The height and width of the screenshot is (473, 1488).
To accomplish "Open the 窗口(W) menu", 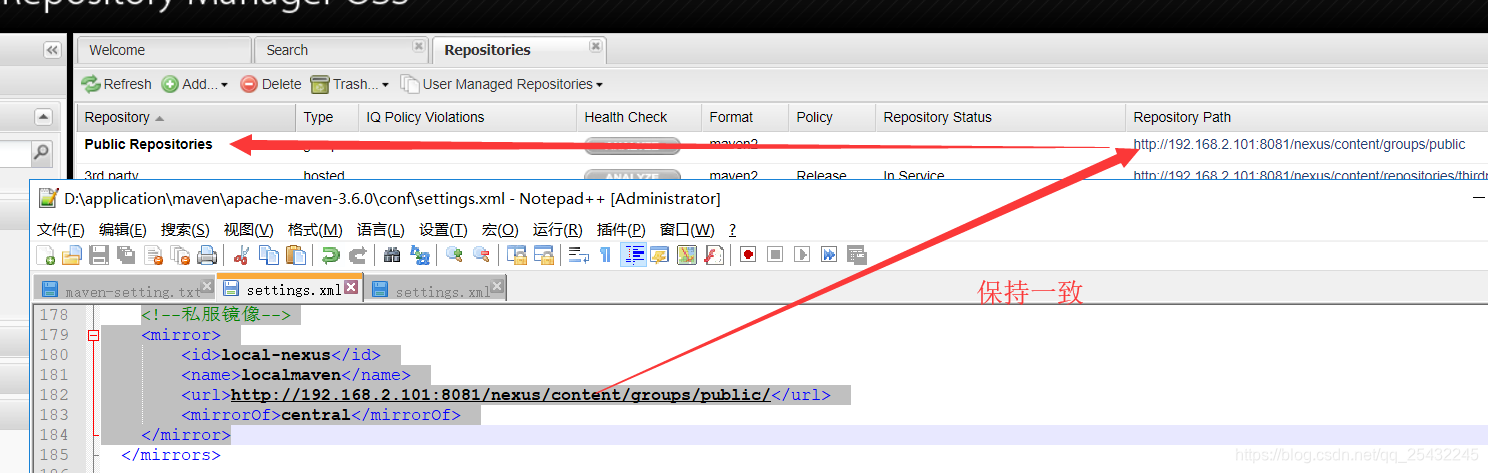I will (687, 229).
